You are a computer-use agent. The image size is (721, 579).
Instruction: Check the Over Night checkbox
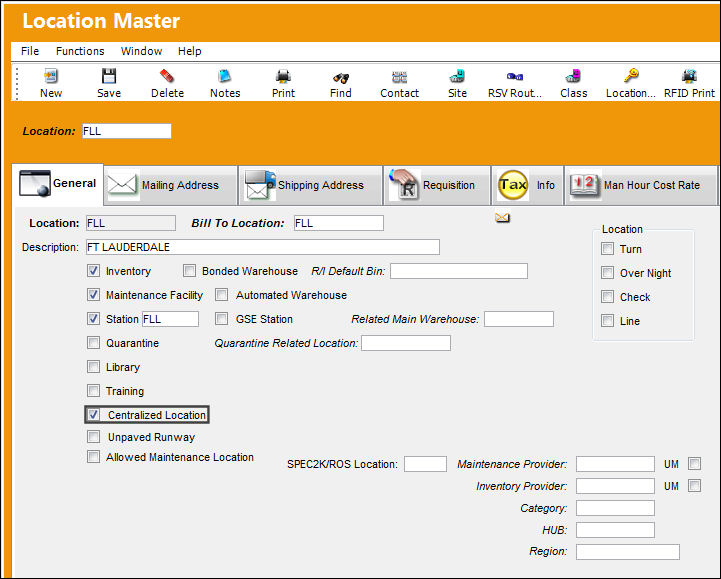click(x=607, y=273)
